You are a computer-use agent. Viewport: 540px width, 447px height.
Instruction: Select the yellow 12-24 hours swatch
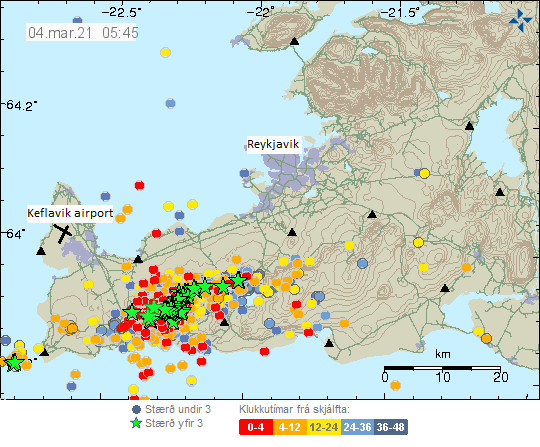coord(323,427)
